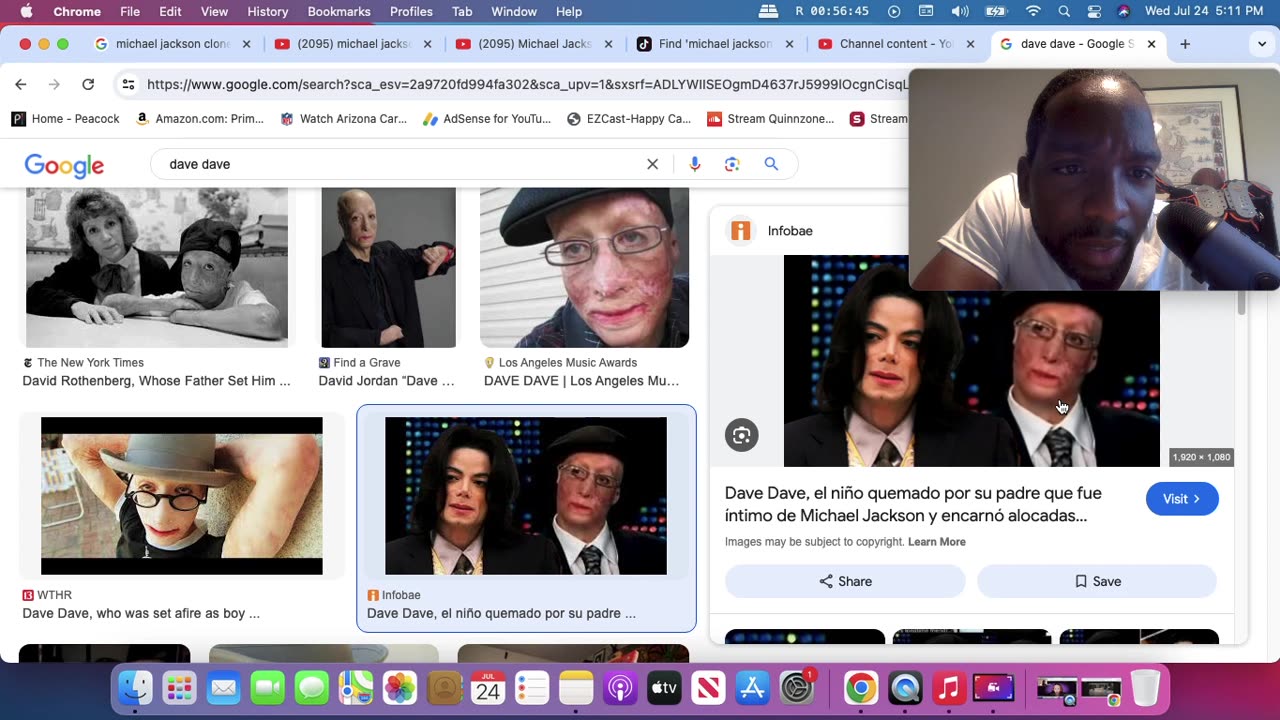This screenshot has height=720, width=1280.
Task: Expand tab search dropdown arrow
Action: click(1262, 44)
